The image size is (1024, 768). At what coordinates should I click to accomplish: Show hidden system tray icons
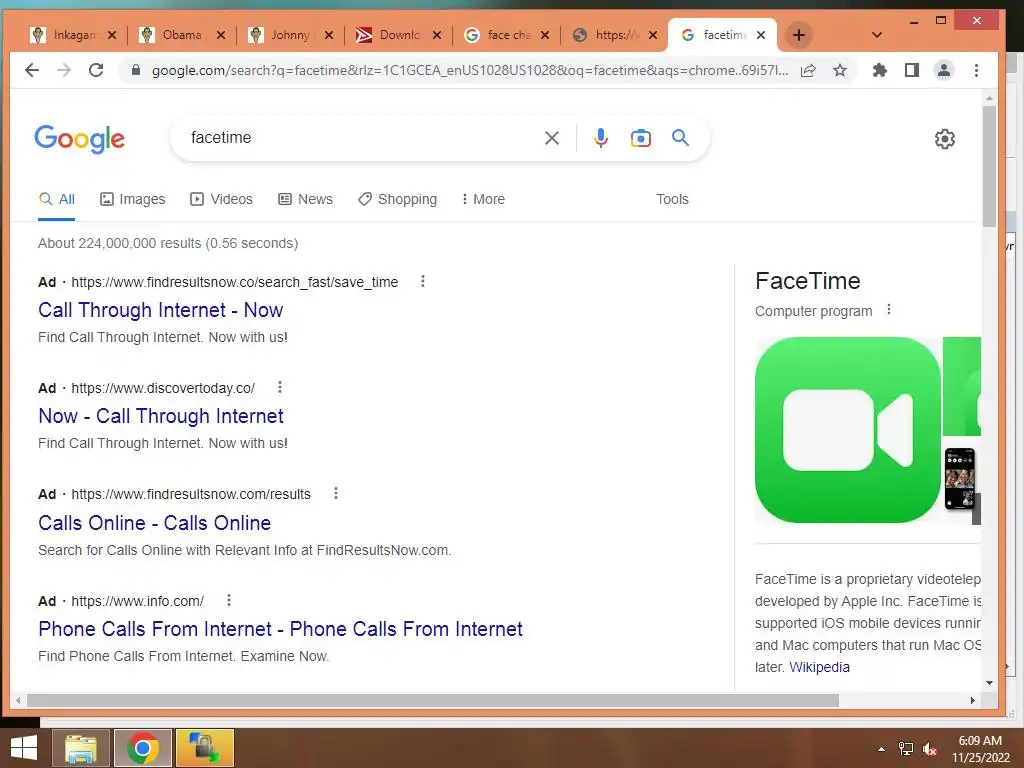point(882,749)
